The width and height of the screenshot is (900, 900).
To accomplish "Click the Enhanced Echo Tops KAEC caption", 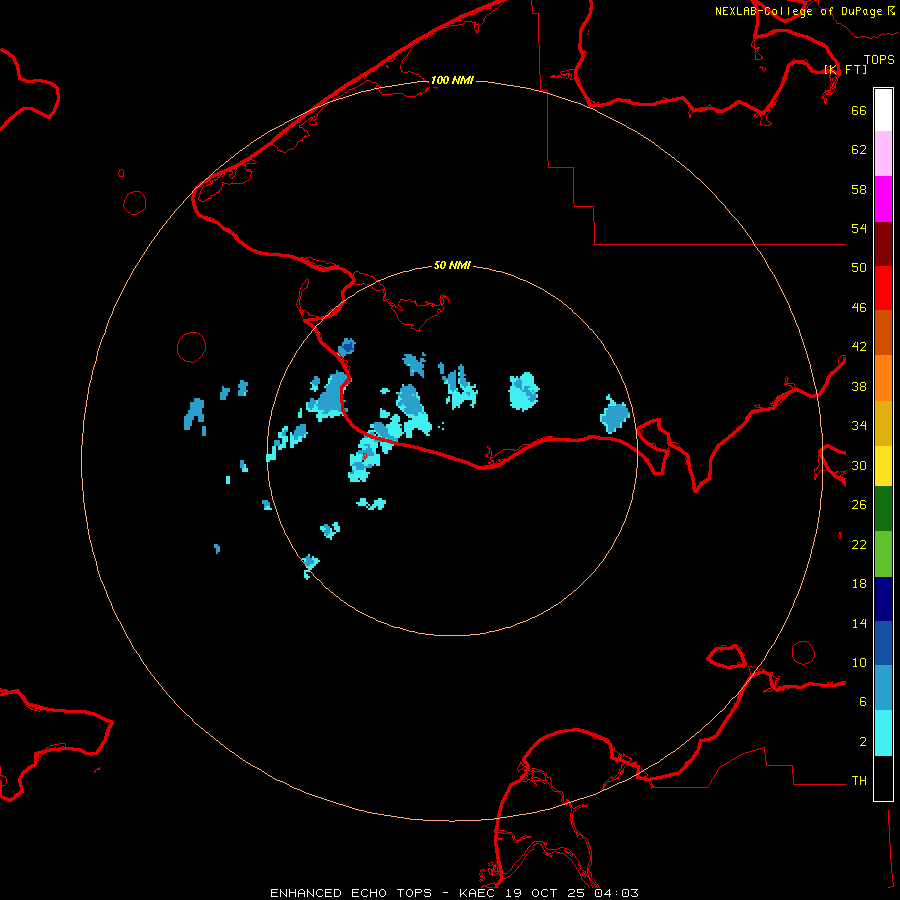I will tap(454, 893).
